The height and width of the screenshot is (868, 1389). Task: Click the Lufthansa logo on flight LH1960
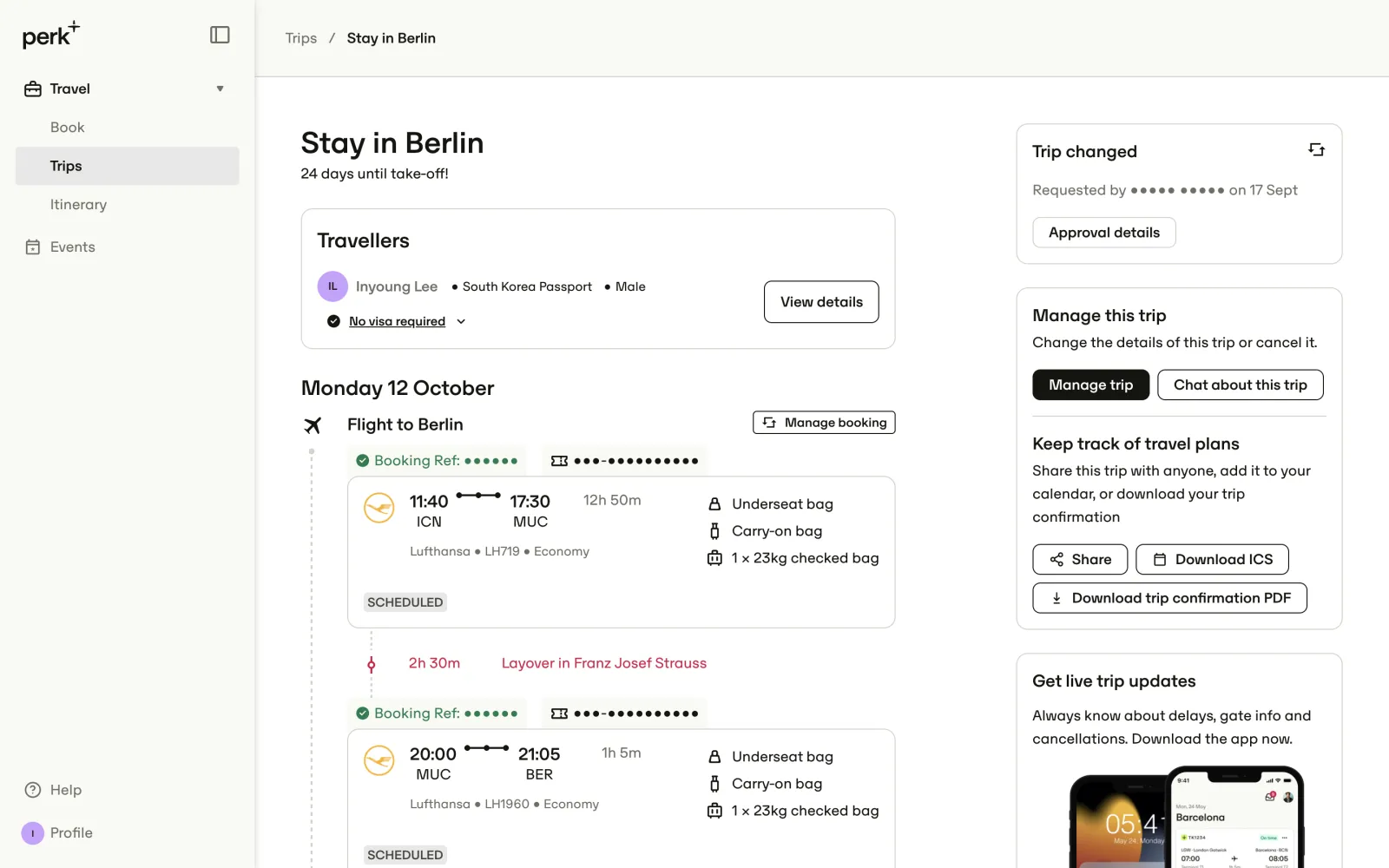point(379,760)
